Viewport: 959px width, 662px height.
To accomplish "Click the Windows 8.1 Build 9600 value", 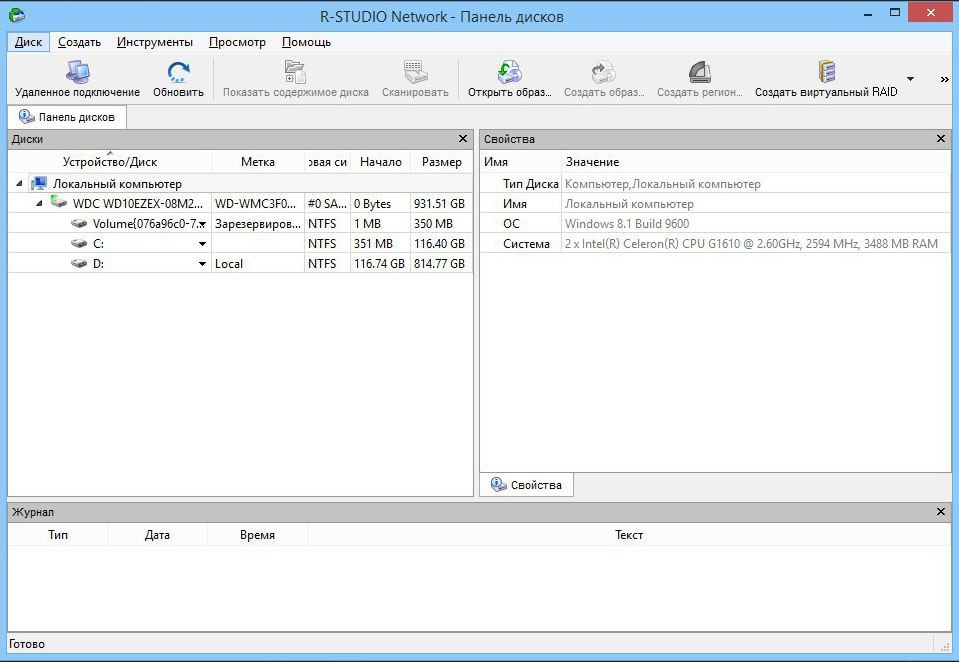I will click(627, 224).
